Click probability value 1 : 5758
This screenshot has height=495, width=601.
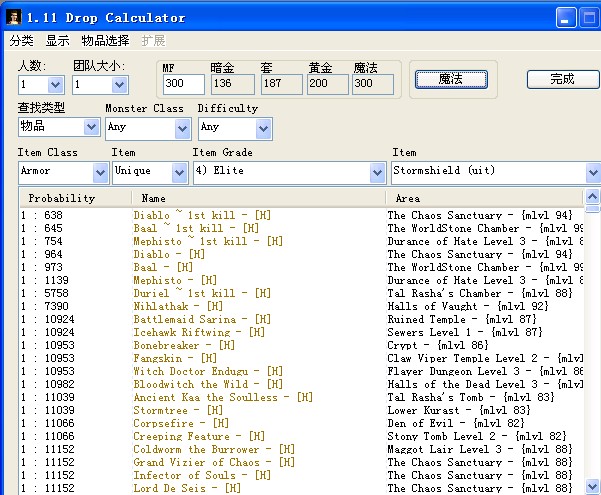pyautogui.click(x=45, y=293)
